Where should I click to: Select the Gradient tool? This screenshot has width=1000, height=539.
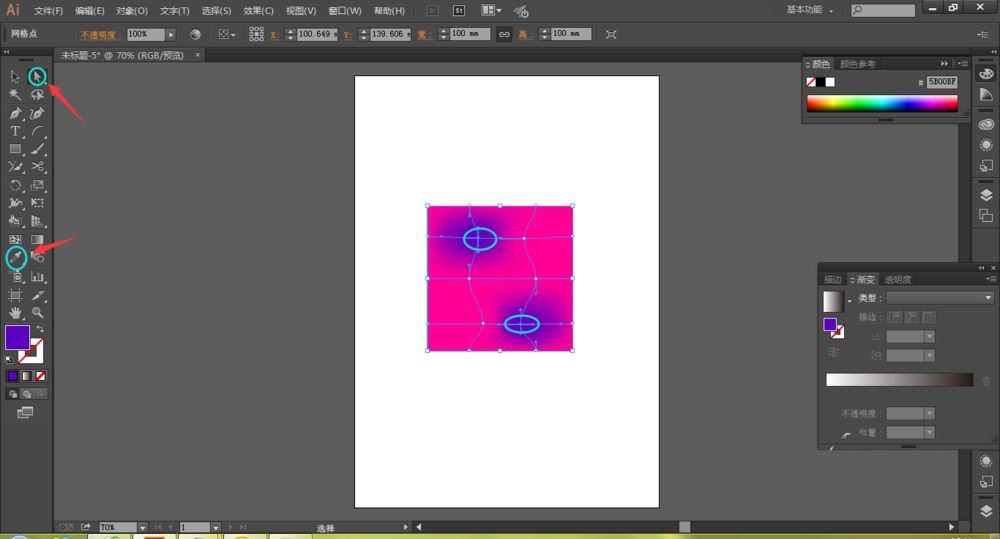click(x=37, y=240)
